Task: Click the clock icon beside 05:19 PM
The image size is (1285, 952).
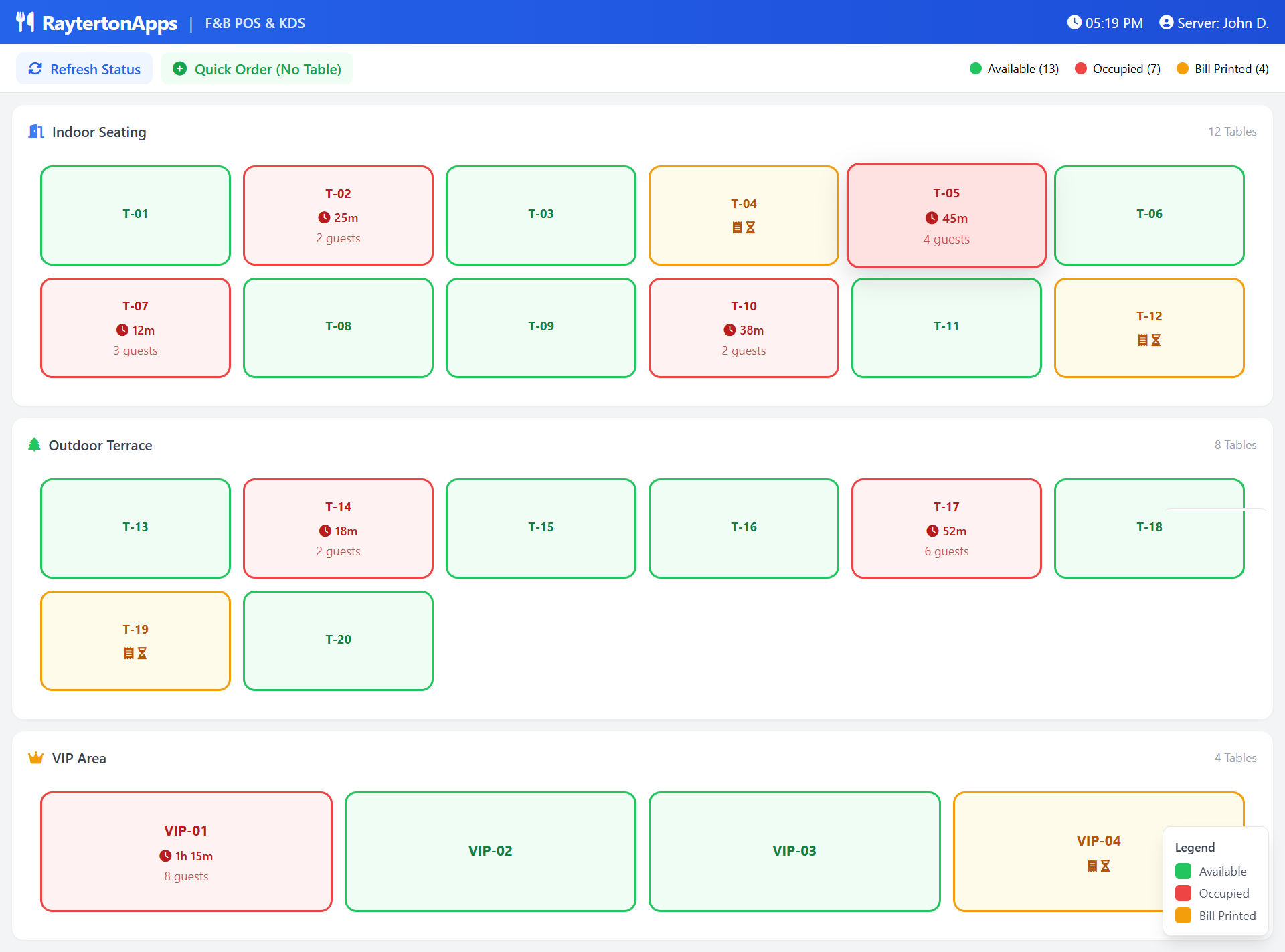Action: (x=1074, y=22)
